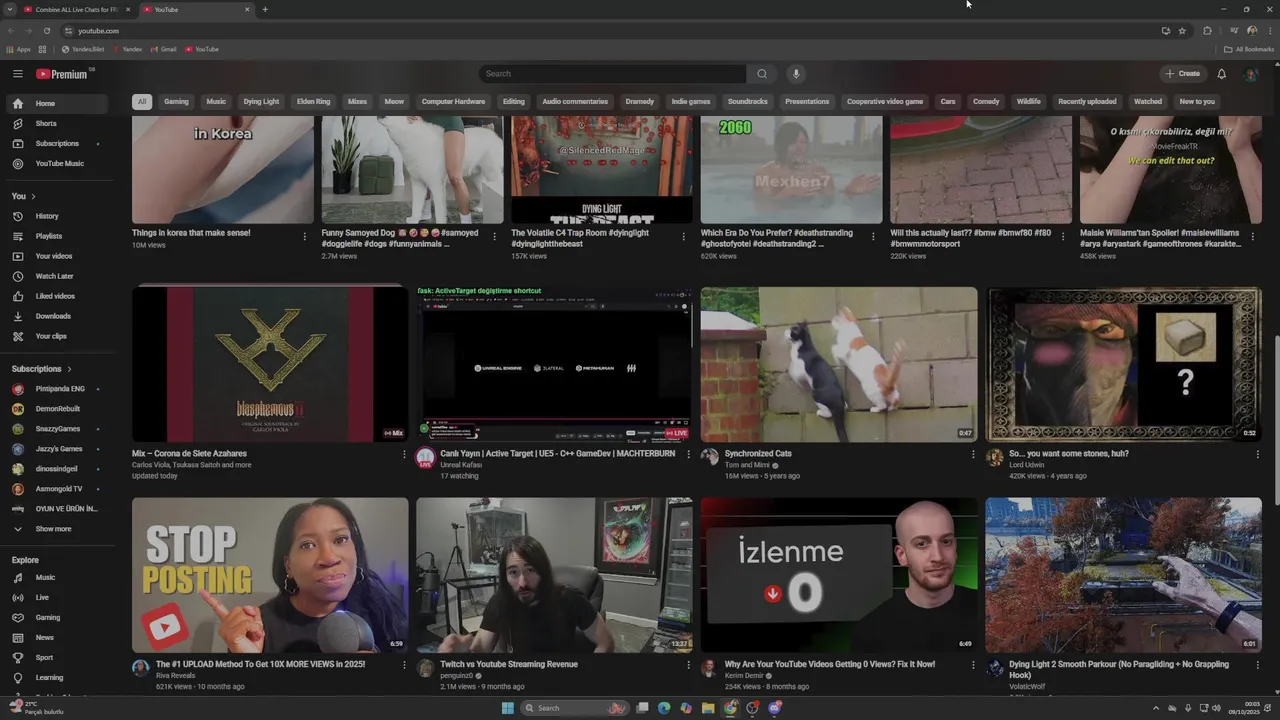Image resolution: width=1280 pixels, height=720 pixels.
Task: Select the New to you filter chip
Action: 1197,101
